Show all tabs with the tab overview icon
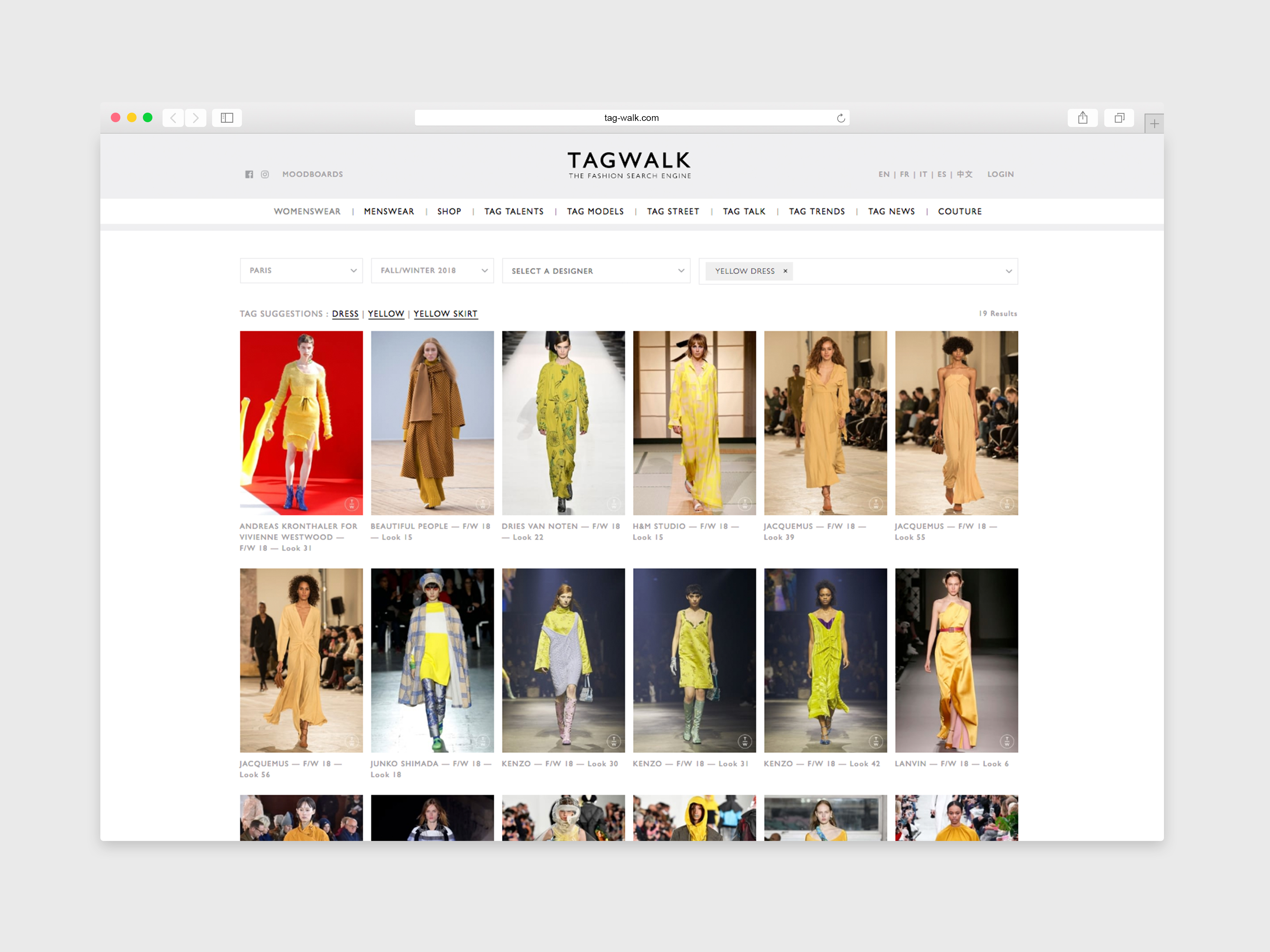Screen dimensions: 1270x952 tap(1119, 118)
